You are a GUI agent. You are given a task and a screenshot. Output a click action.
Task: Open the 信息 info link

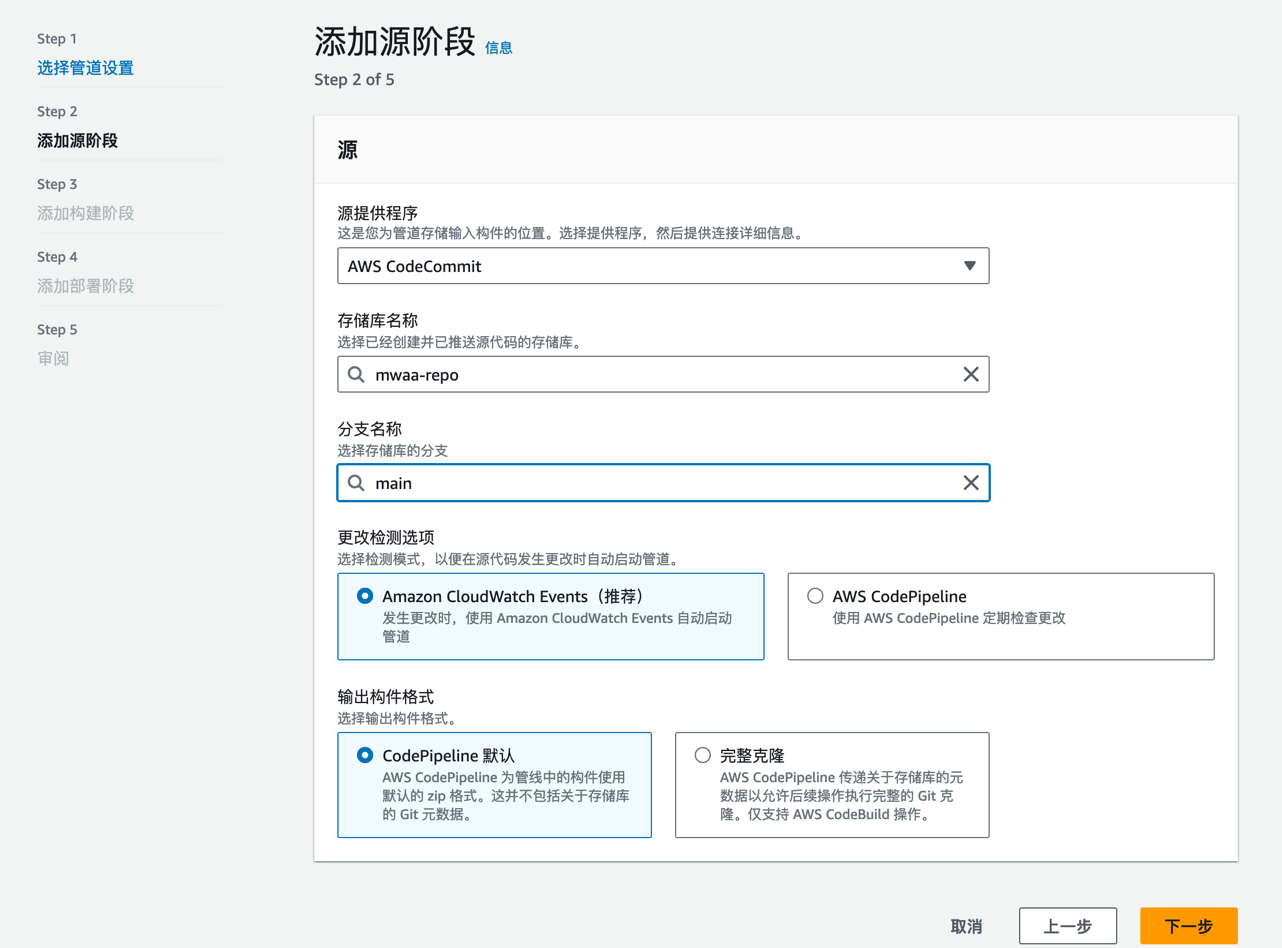point(498,47)
